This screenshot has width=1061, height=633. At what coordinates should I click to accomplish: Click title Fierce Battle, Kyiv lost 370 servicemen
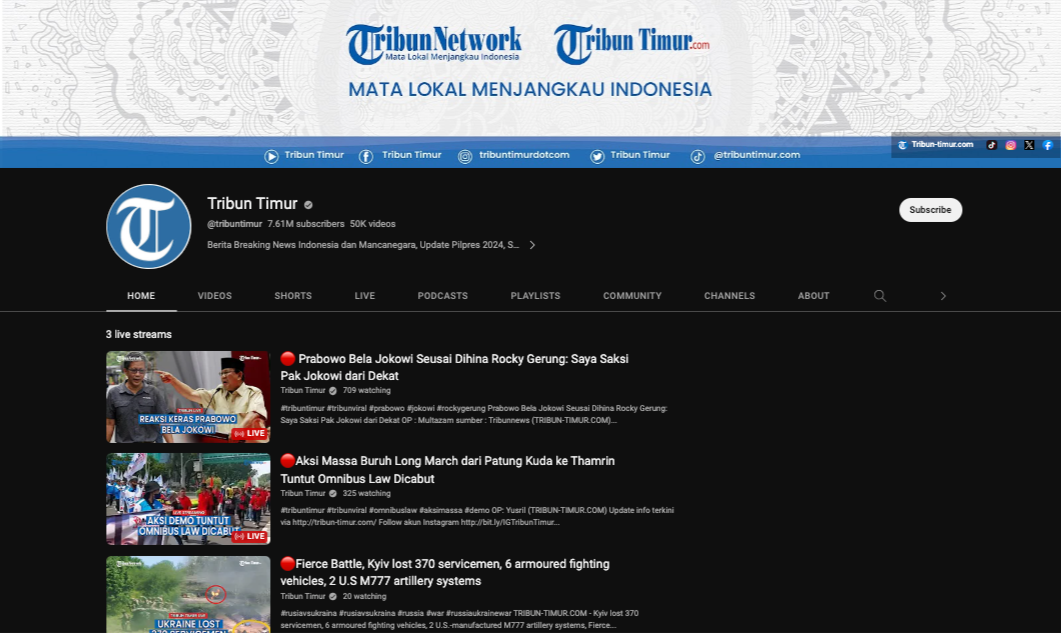pos(445,572)
